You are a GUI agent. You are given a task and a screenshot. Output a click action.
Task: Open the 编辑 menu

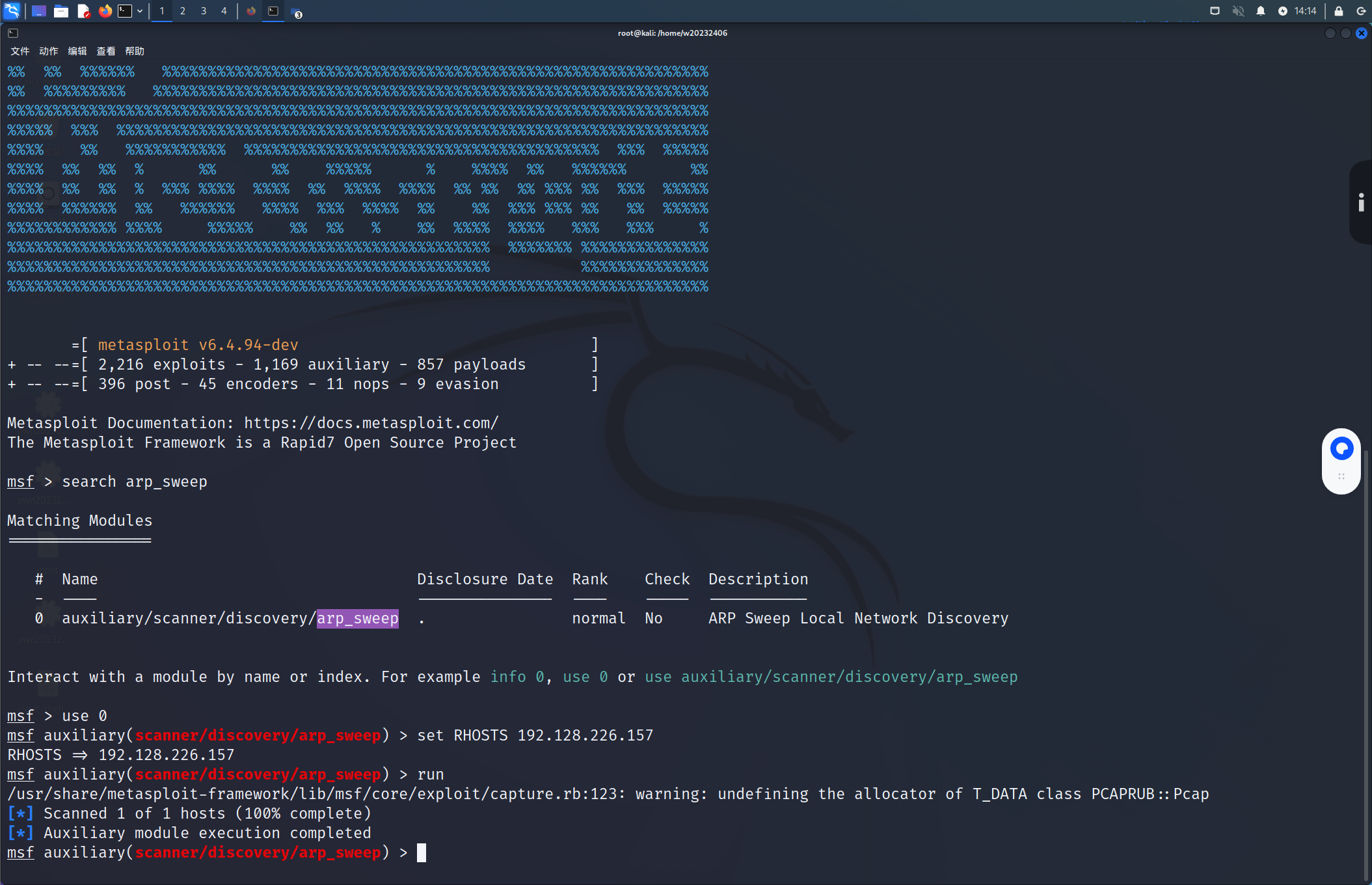(77, 51)
